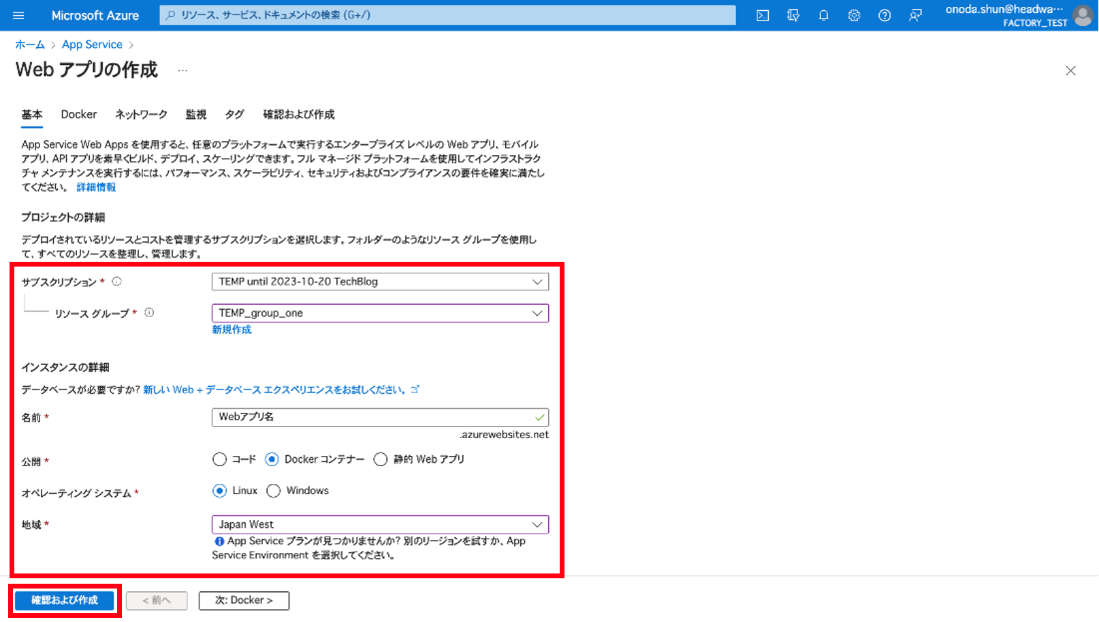Image resolution: width=1099 pixels, height=622 pixels.
Task: Switch to the 基本 tab
Action: point(32,114)
